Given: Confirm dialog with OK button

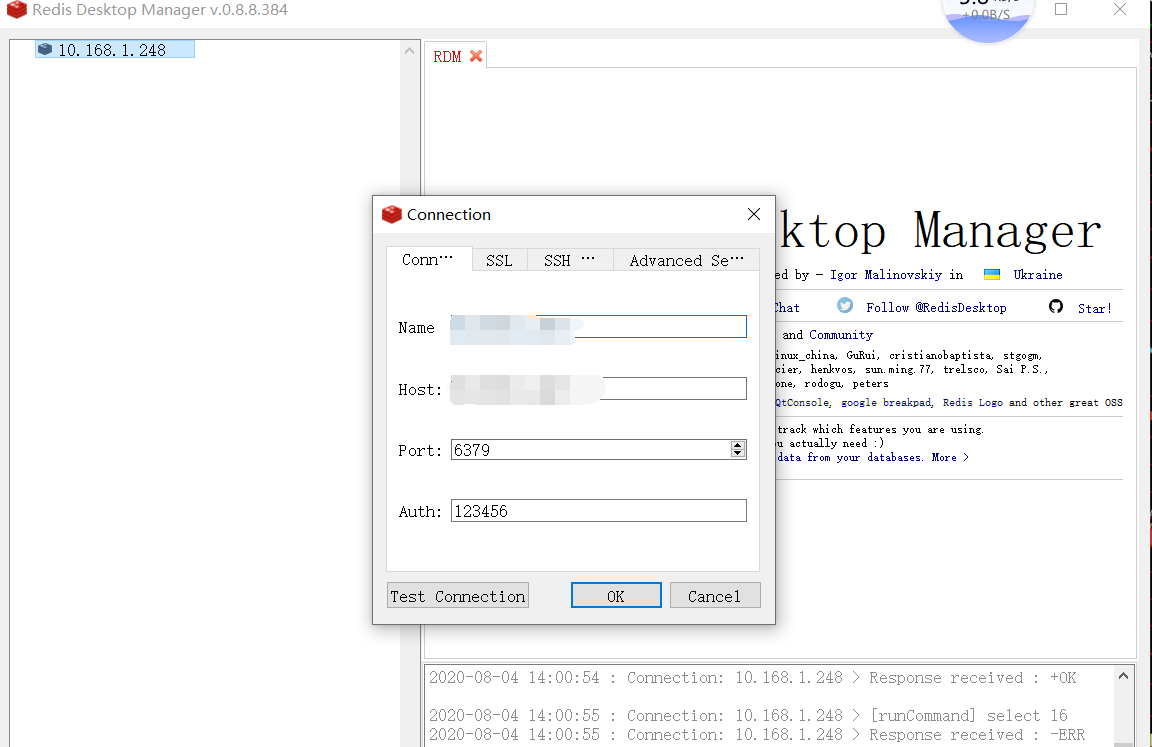Looking at the screenshot, I should [616, 596].
